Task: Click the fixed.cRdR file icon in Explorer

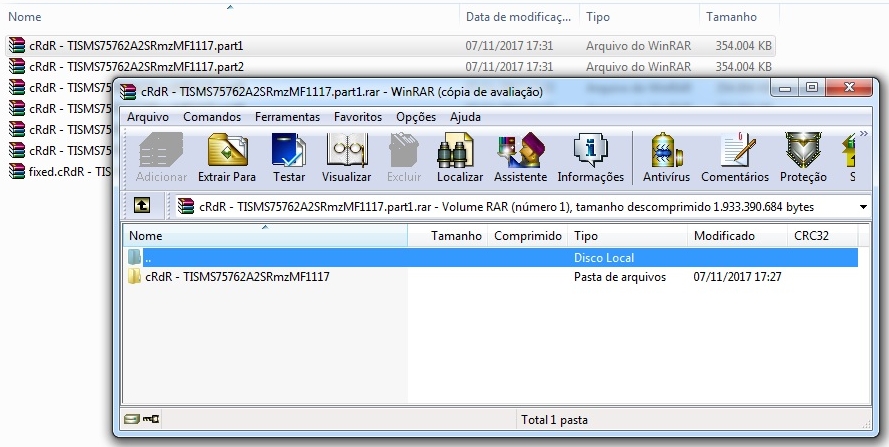Action: click(x=17, y=171)
